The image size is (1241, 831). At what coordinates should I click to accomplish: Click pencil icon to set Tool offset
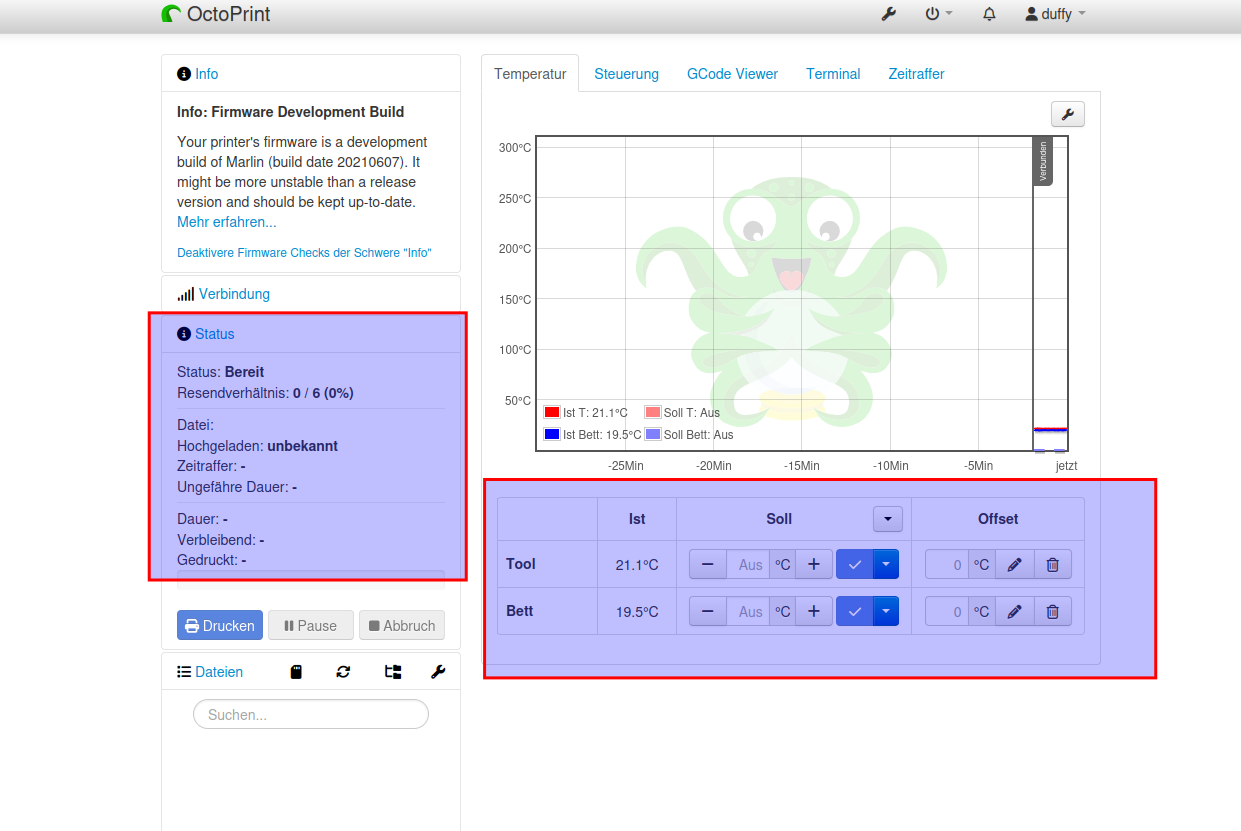click(x=1014, y=564)
